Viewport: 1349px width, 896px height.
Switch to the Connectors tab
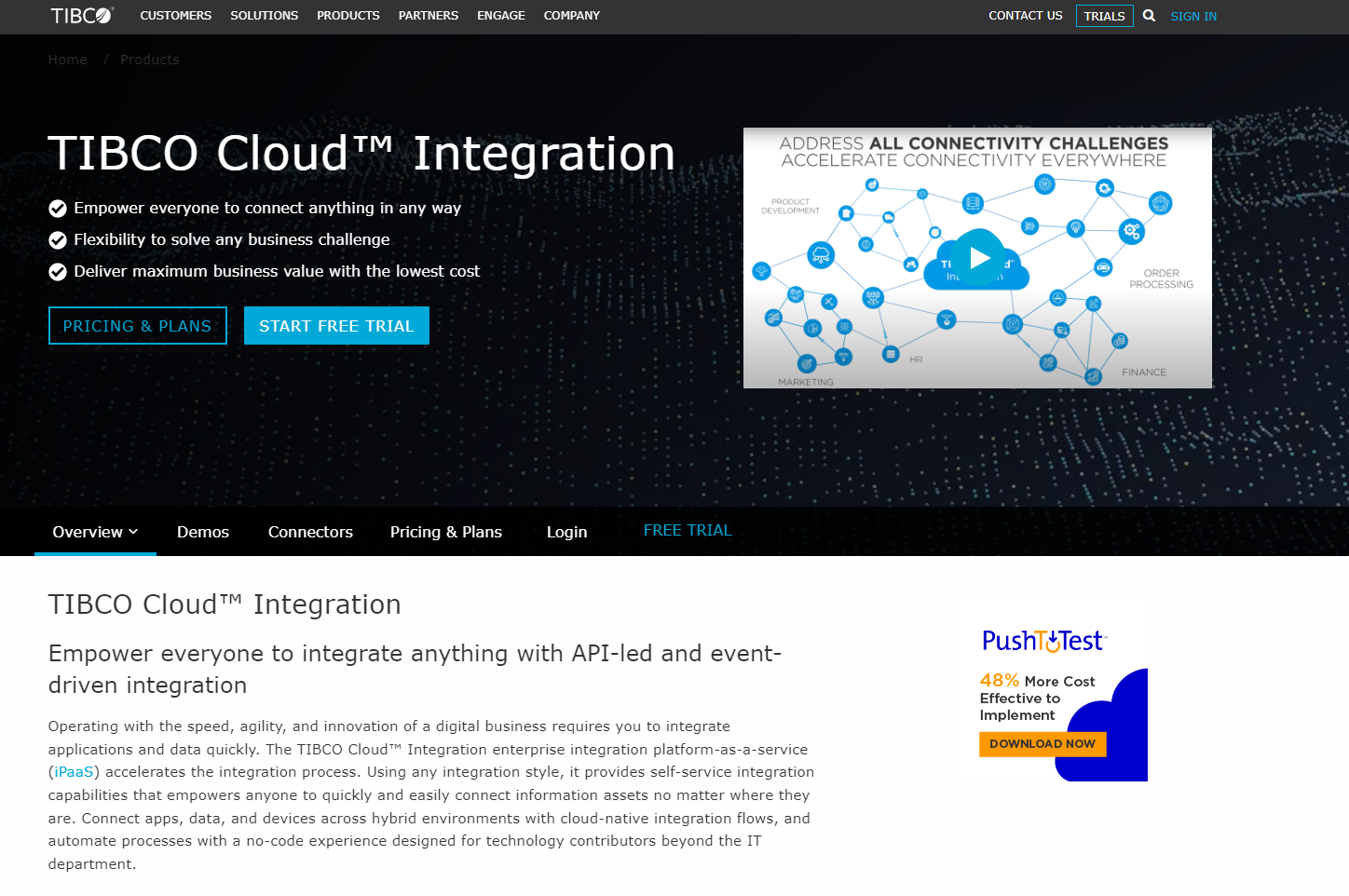click(x=310, y=532)
